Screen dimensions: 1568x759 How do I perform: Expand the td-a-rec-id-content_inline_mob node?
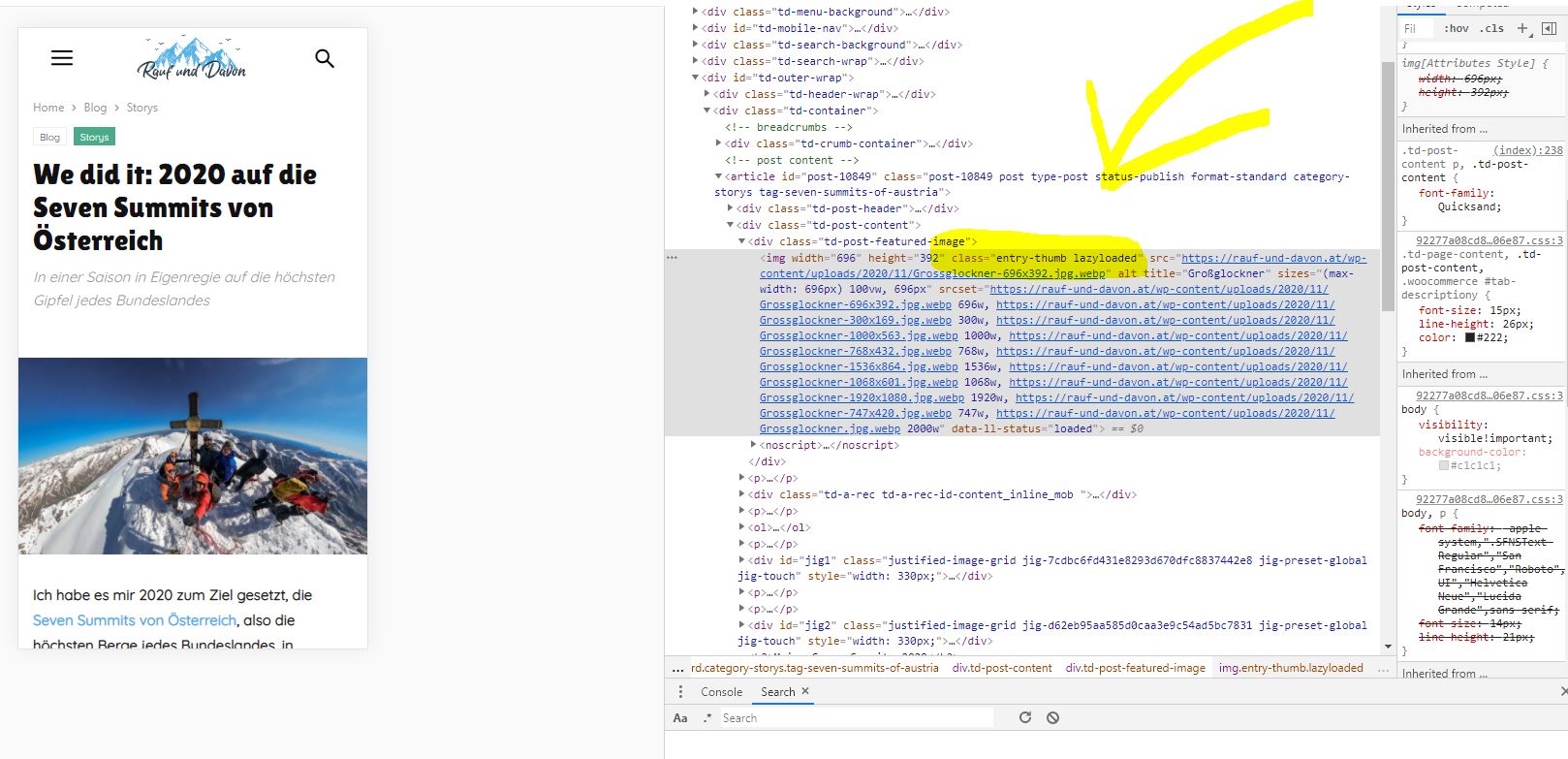click(x=741, y=494)
